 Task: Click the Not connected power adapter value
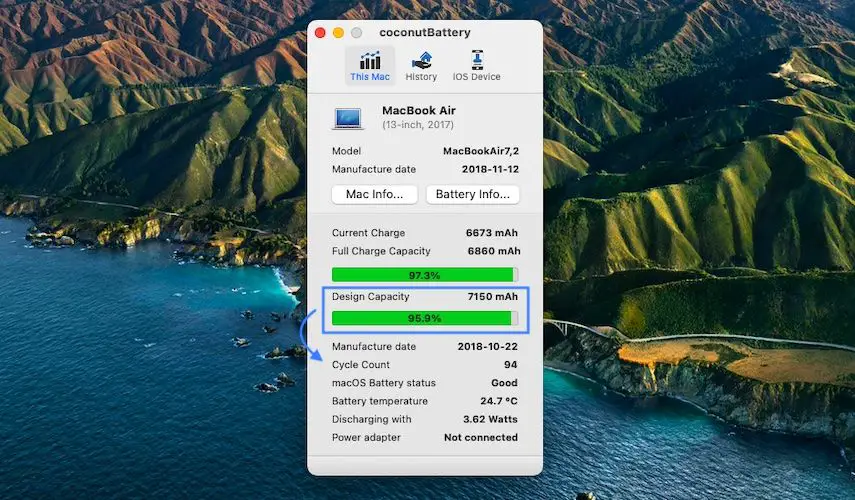(481, 437)
